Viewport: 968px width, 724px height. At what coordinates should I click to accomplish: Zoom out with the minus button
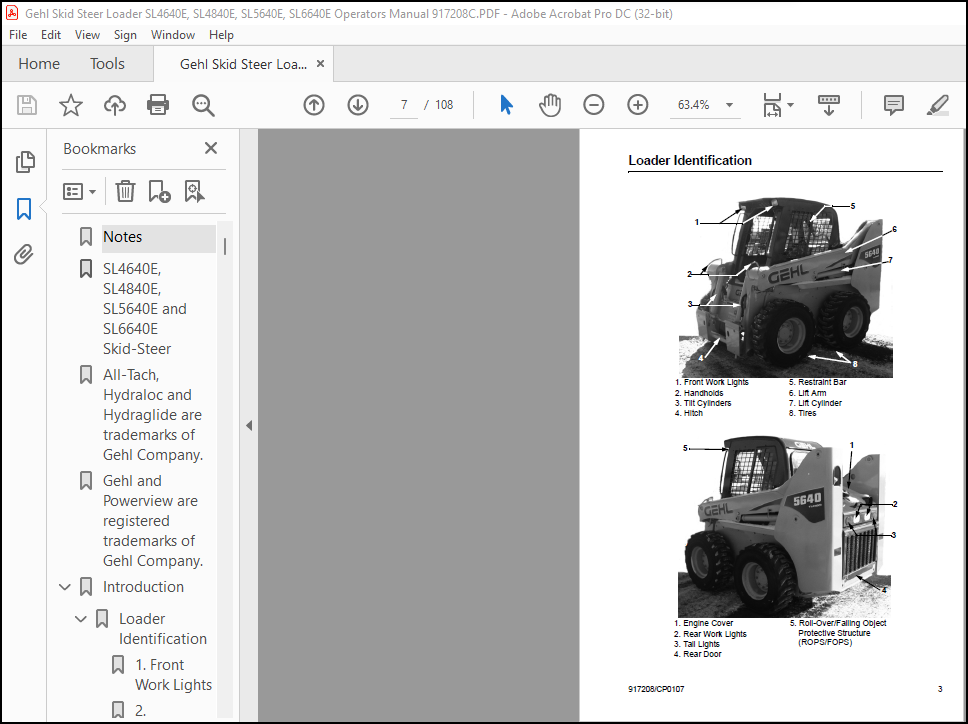click(593, 105)
